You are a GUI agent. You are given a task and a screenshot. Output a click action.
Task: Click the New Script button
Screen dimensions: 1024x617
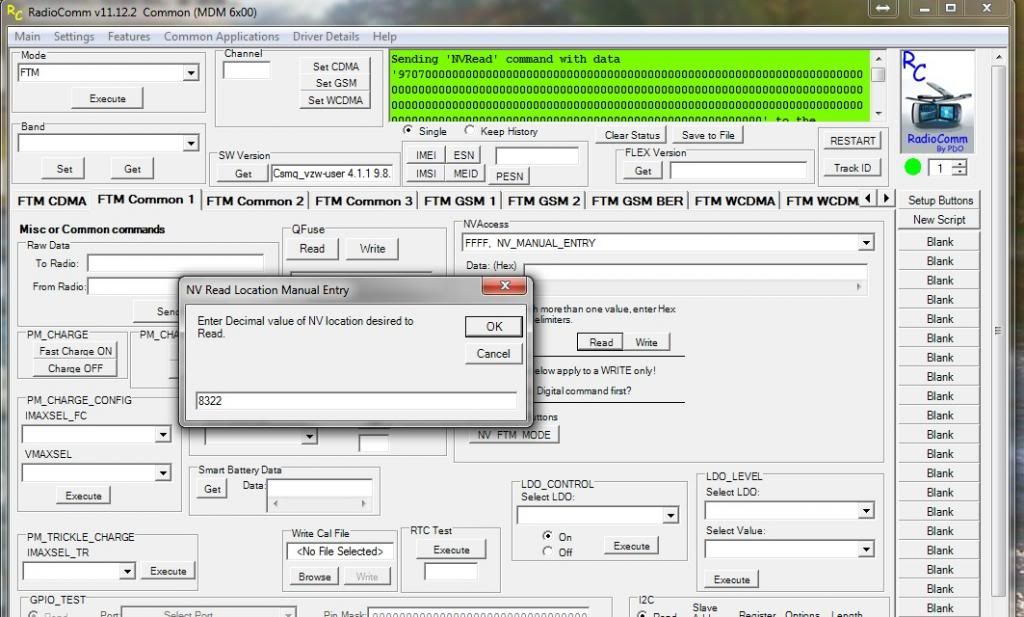coord(940,220)
